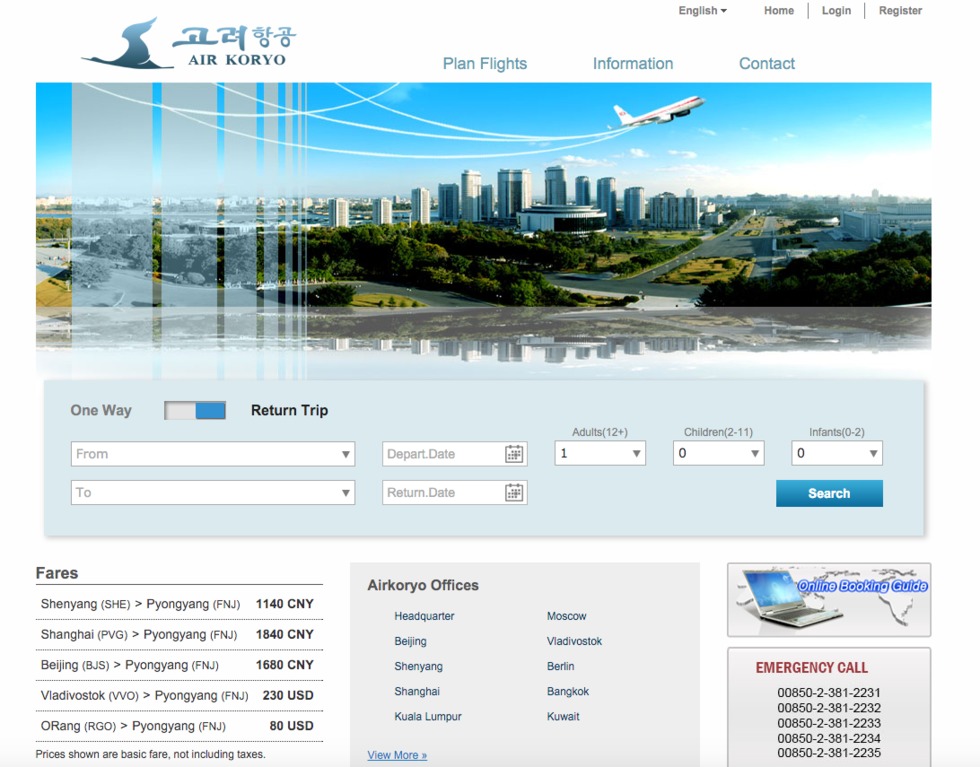980x767 pixels.
Task: Open the Depart Date calendar icon
Action: pyautogui.click(x=514, y=454)
